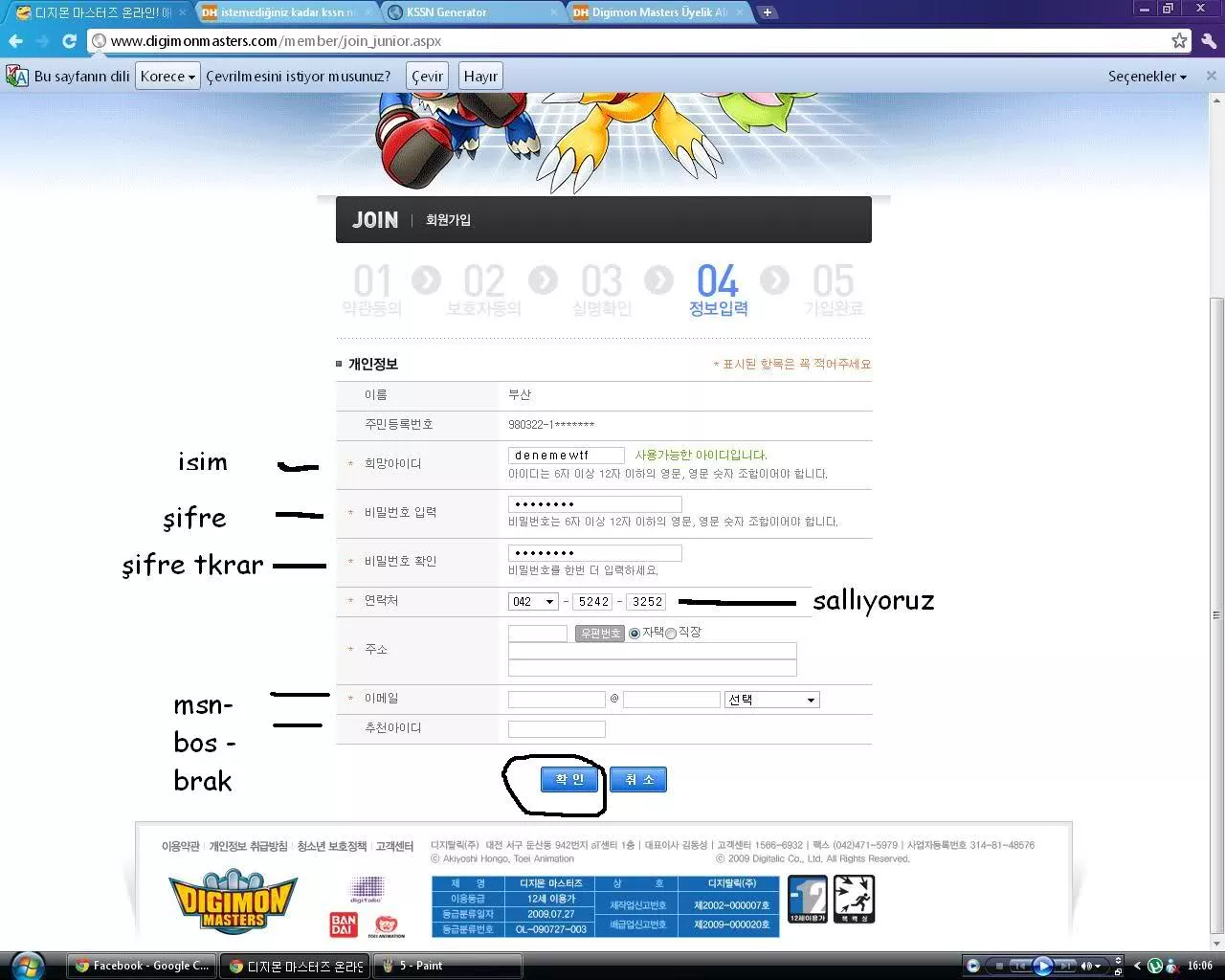
Task: Click the active 디지몬 마스터즈 taskbar window
Action: 295,966
